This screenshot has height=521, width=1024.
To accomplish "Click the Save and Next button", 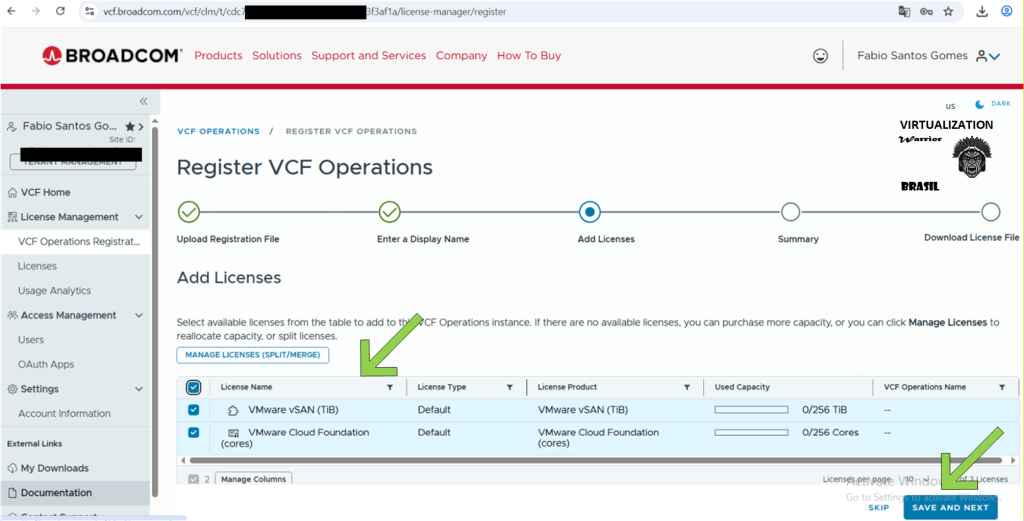I will 949,508.
